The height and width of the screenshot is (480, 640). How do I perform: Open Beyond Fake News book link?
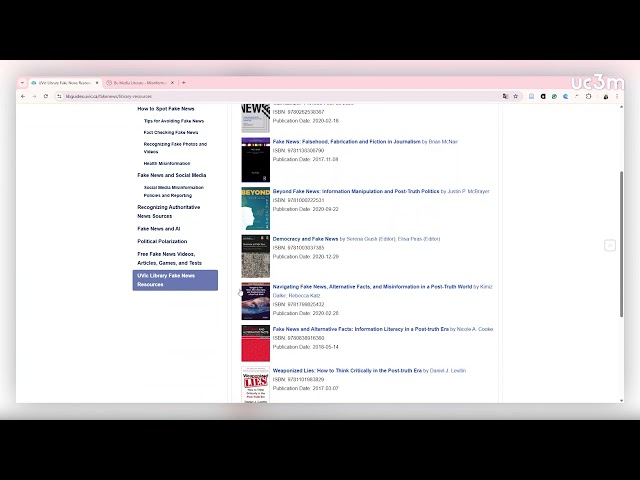click(356, 191)
